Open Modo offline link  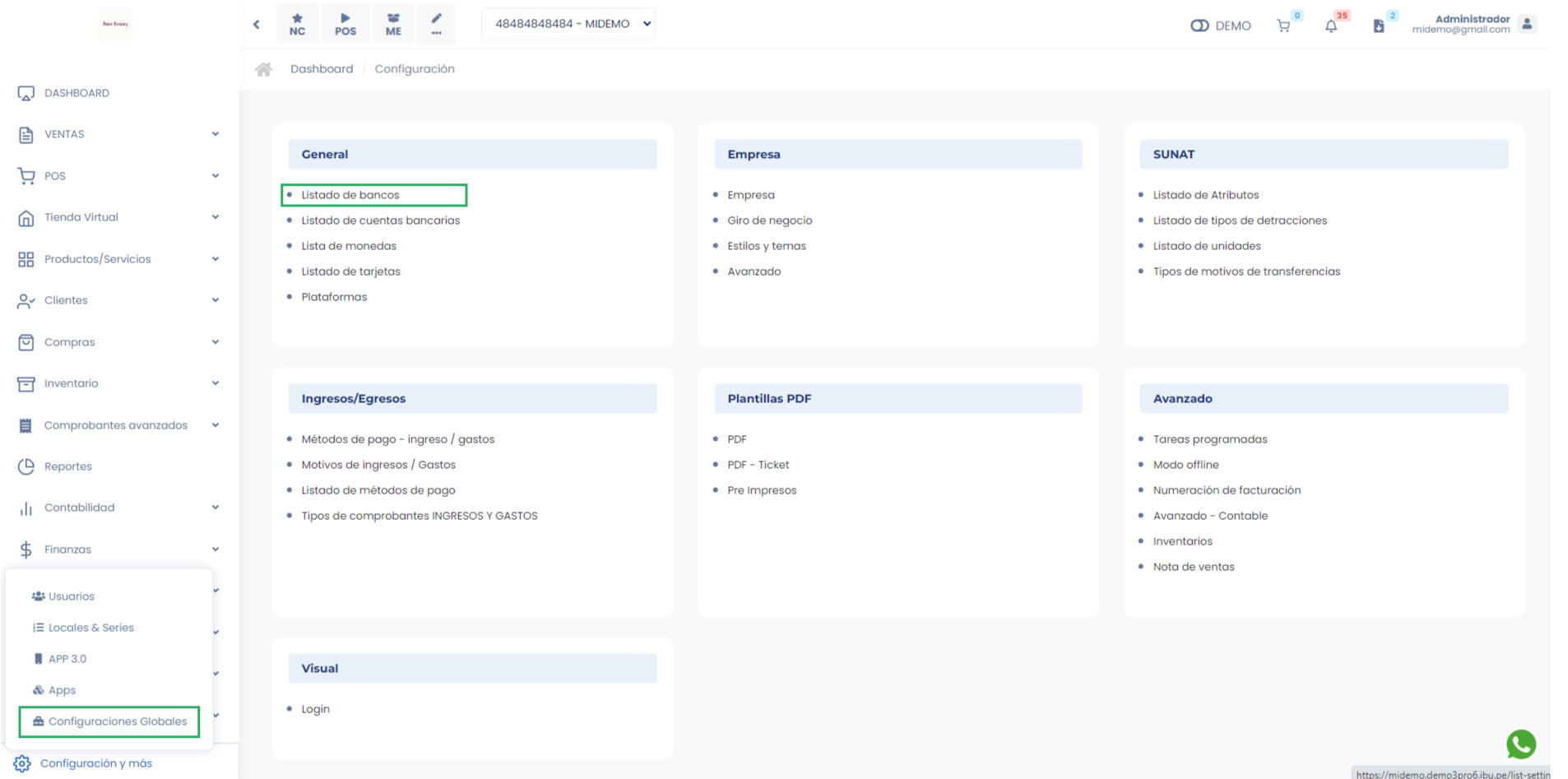pos(1186,465)
